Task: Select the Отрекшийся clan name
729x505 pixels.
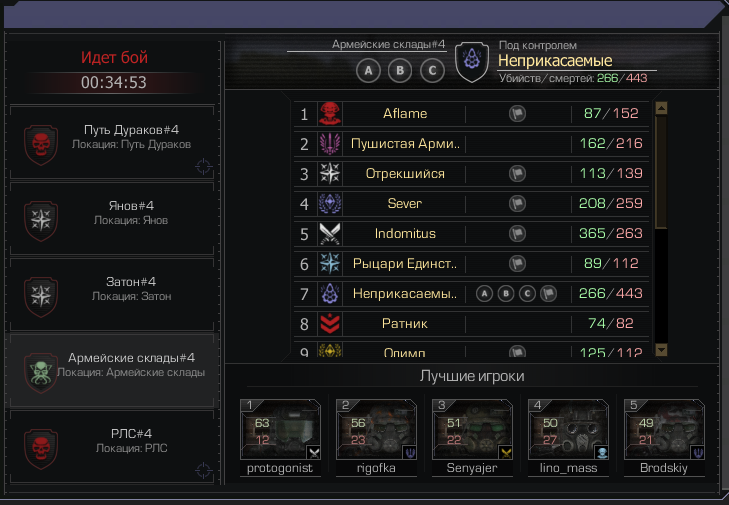Action: pyautogui.click(x=405, y=173)
